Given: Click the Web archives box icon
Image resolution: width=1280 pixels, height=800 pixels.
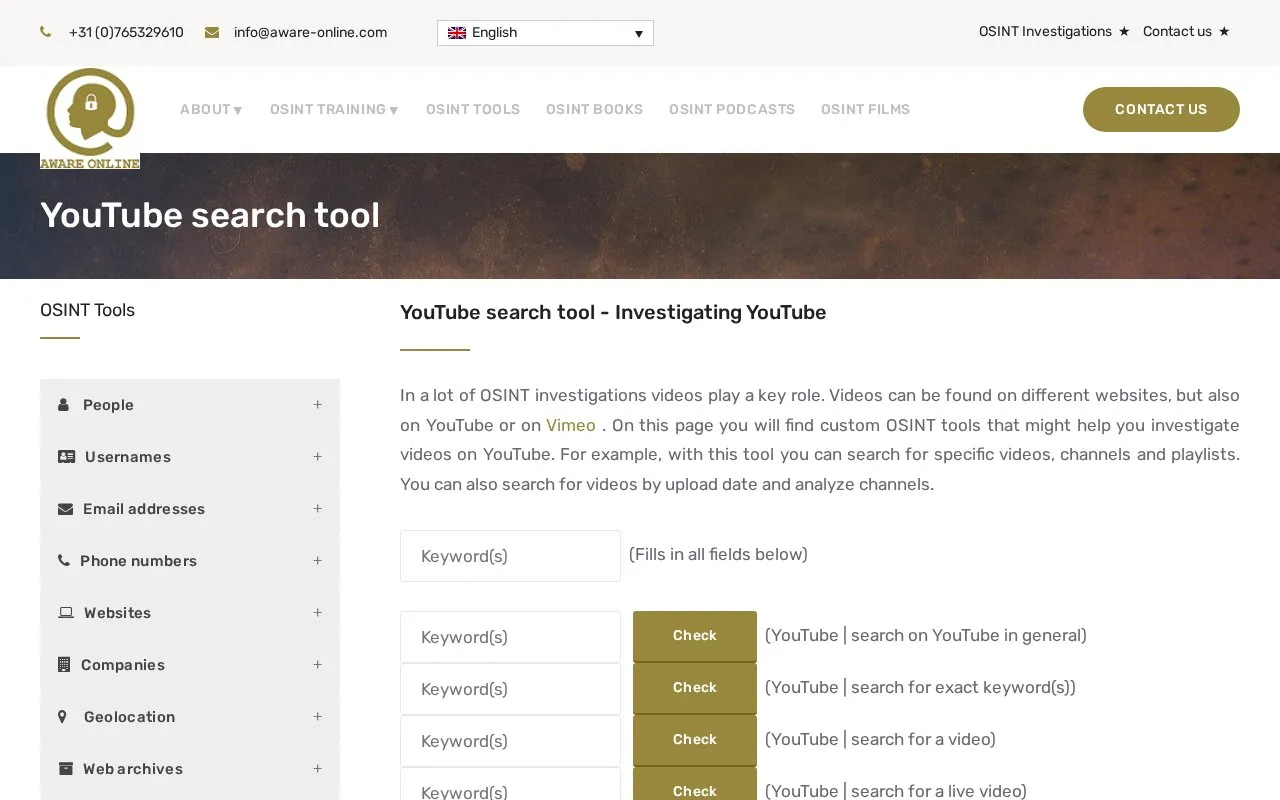Looking at the screenshot, I should (x=66, y=769).
